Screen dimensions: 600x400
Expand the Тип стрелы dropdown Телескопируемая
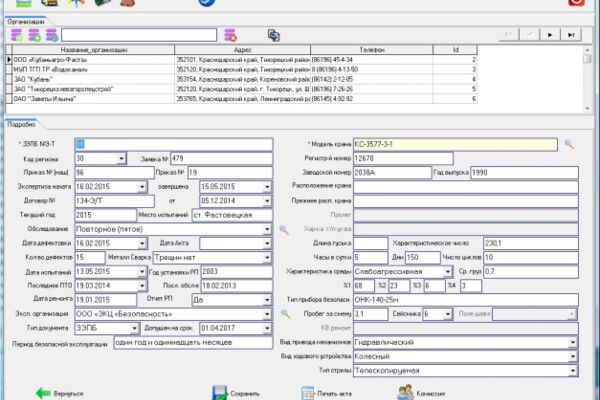[x=573, y=371]
